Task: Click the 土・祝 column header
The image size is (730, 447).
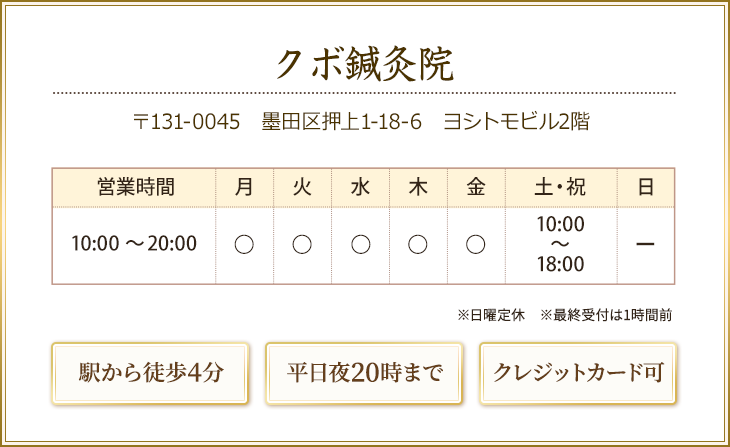Action: (x=561, y=188)
